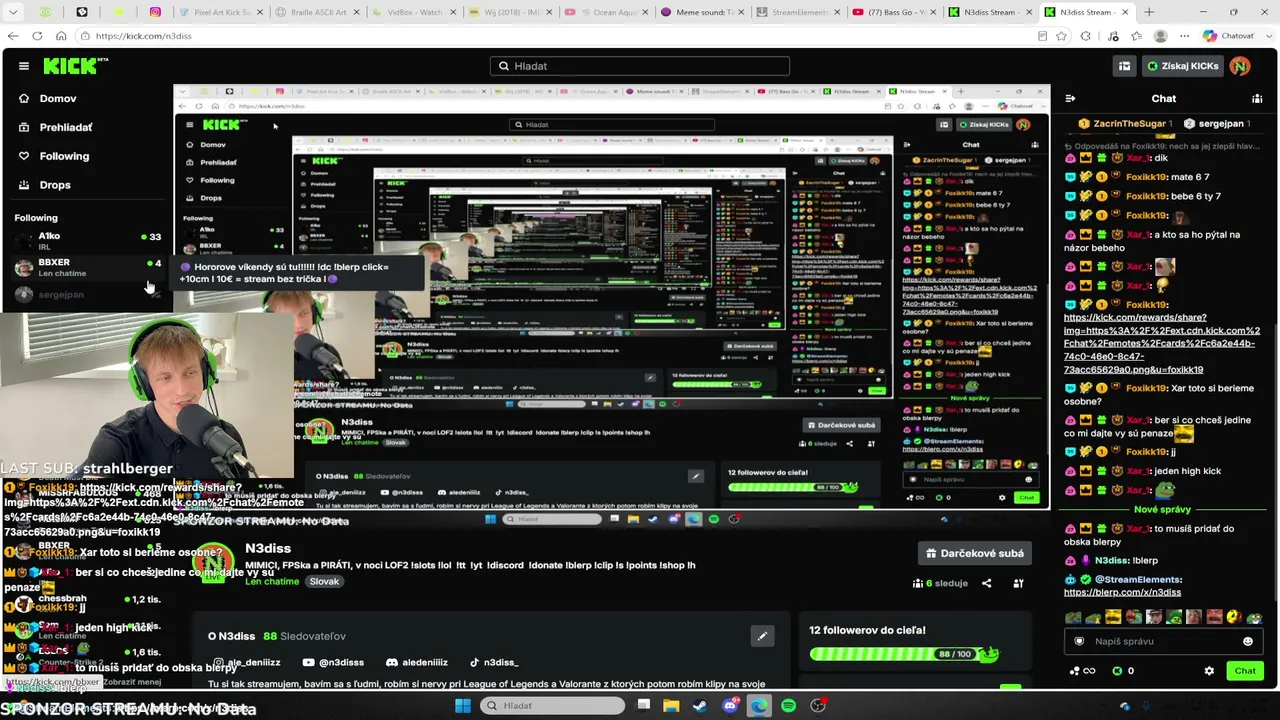Open the kick.com/rewards/share link in chat
This screenshot has width=1280, height=720.
point(1162,343)
